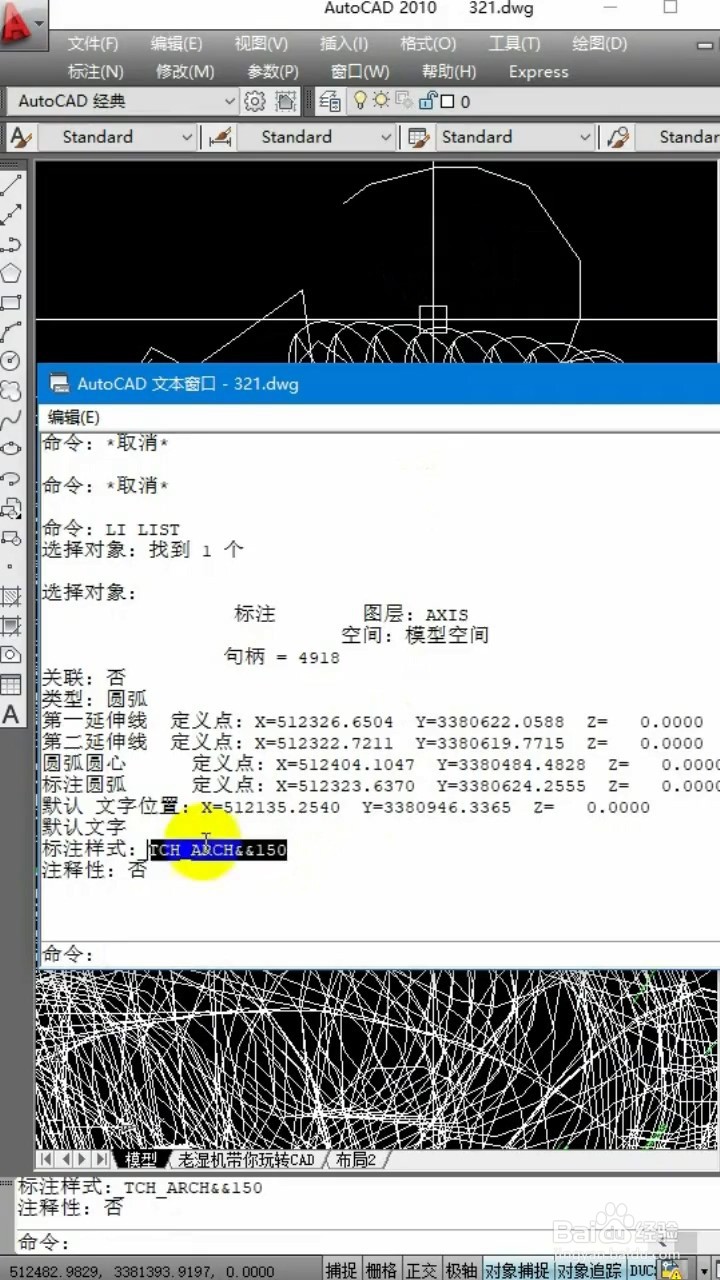This screenshot has height=1280, width=720.
Task: Expand the text style Standard dropdown
Action: 186,137
